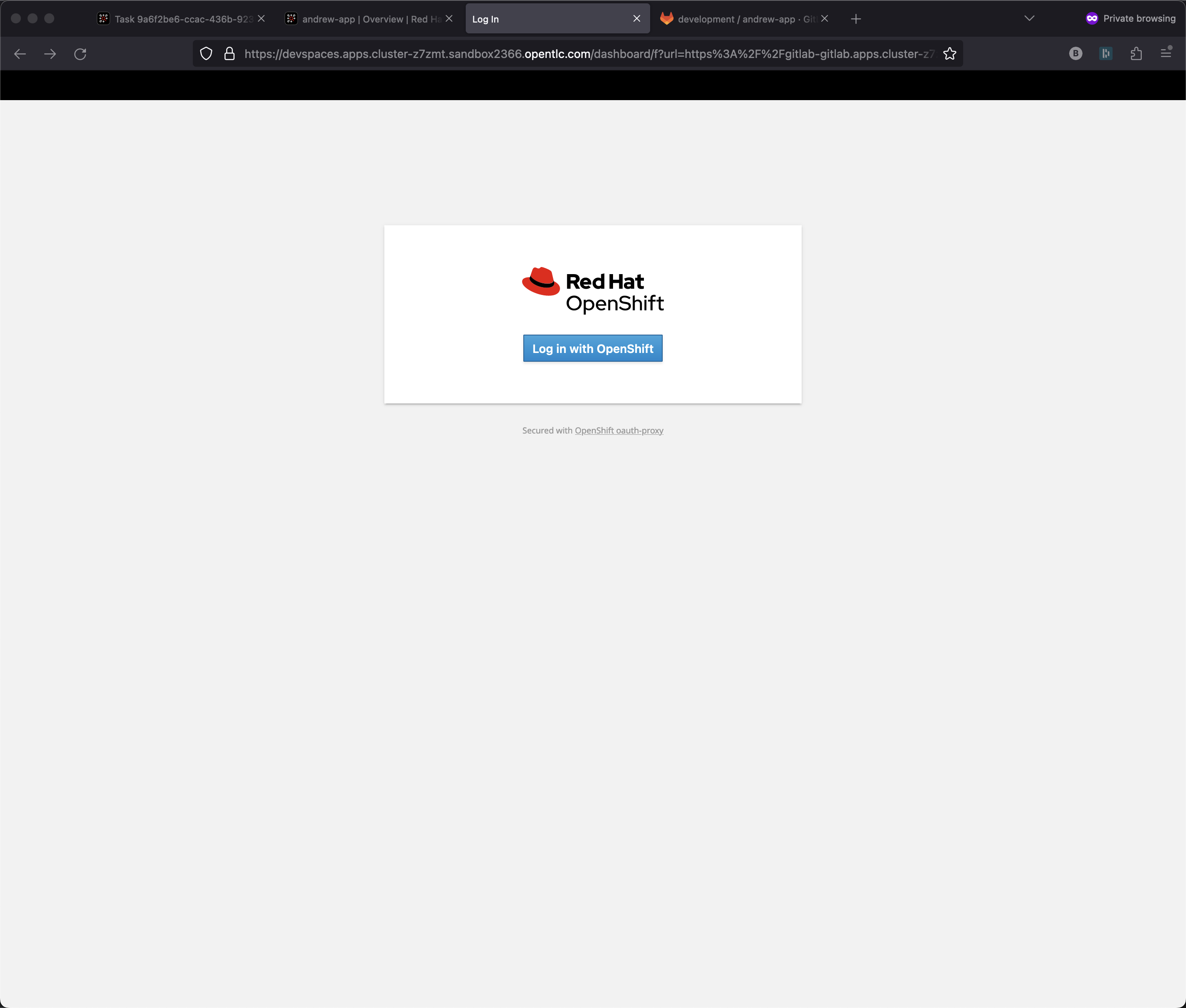The height and width of the screenshot is (1008, 1186).
Task: Open the tracking protection shield icon
Action: click(206, 54)
